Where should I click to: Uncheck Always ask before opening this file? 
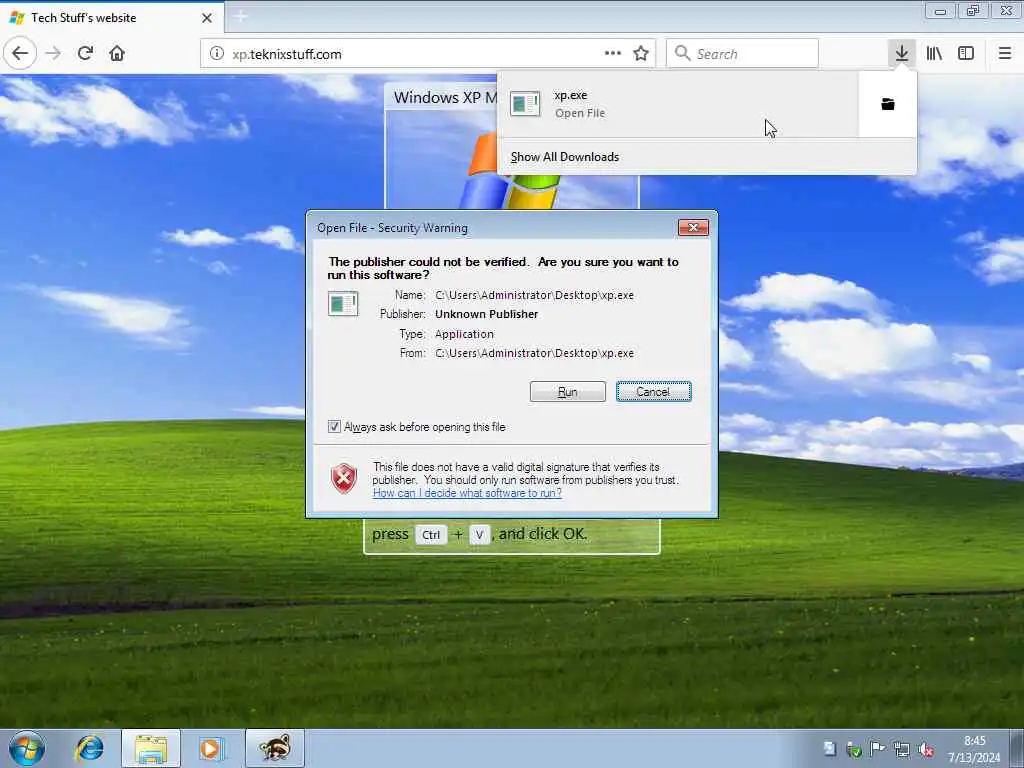pos(334,426)
